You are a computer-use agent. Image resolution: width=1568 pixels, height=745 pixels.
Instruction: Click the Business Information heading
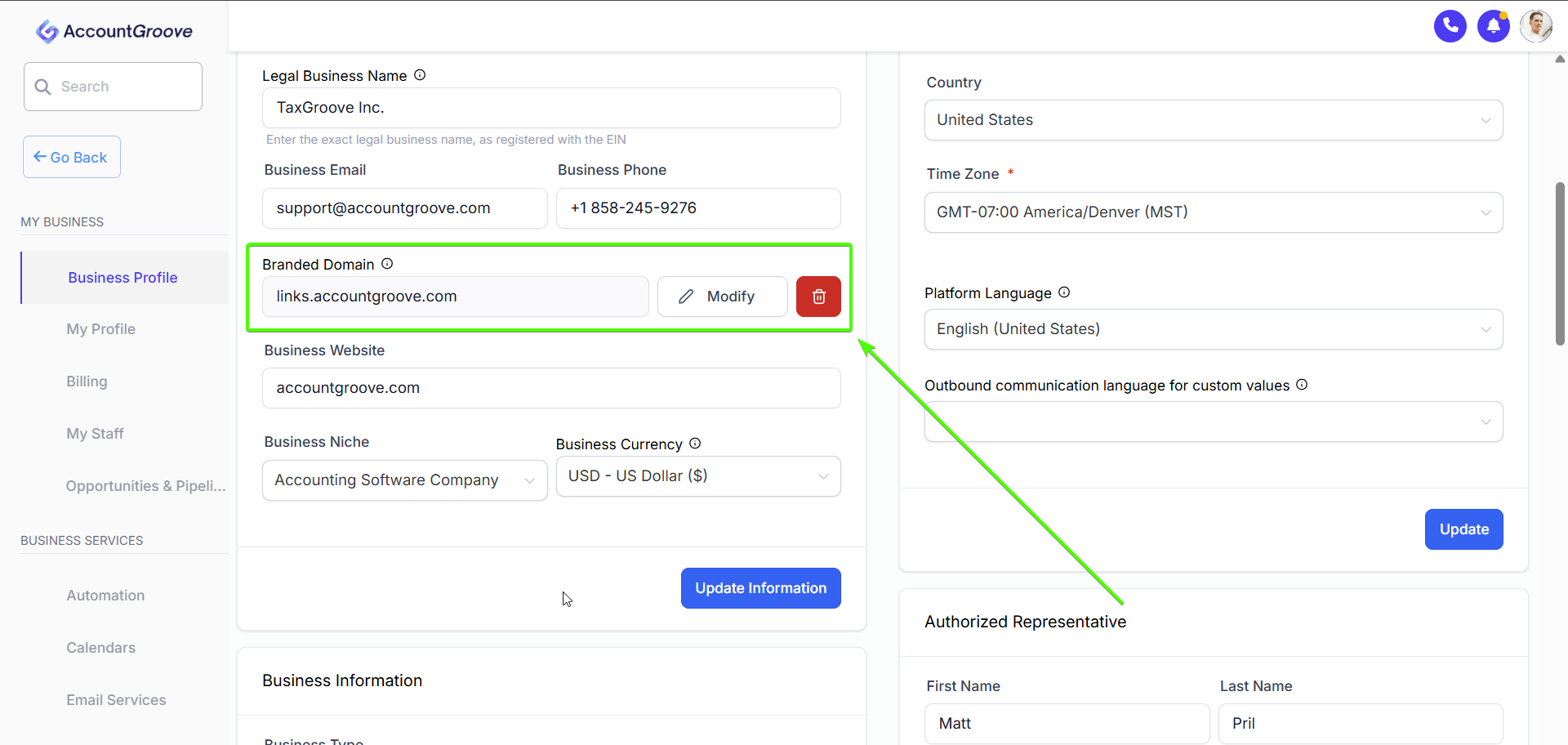tap(342, 680)
